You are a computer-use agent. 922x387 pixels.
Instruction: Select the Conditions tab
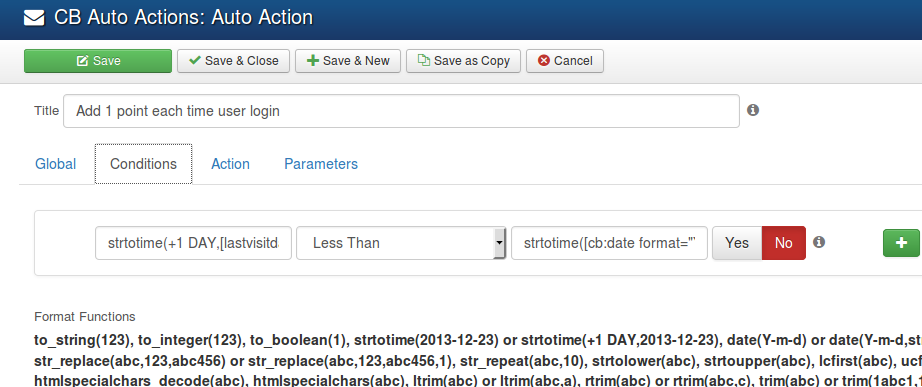143,164
